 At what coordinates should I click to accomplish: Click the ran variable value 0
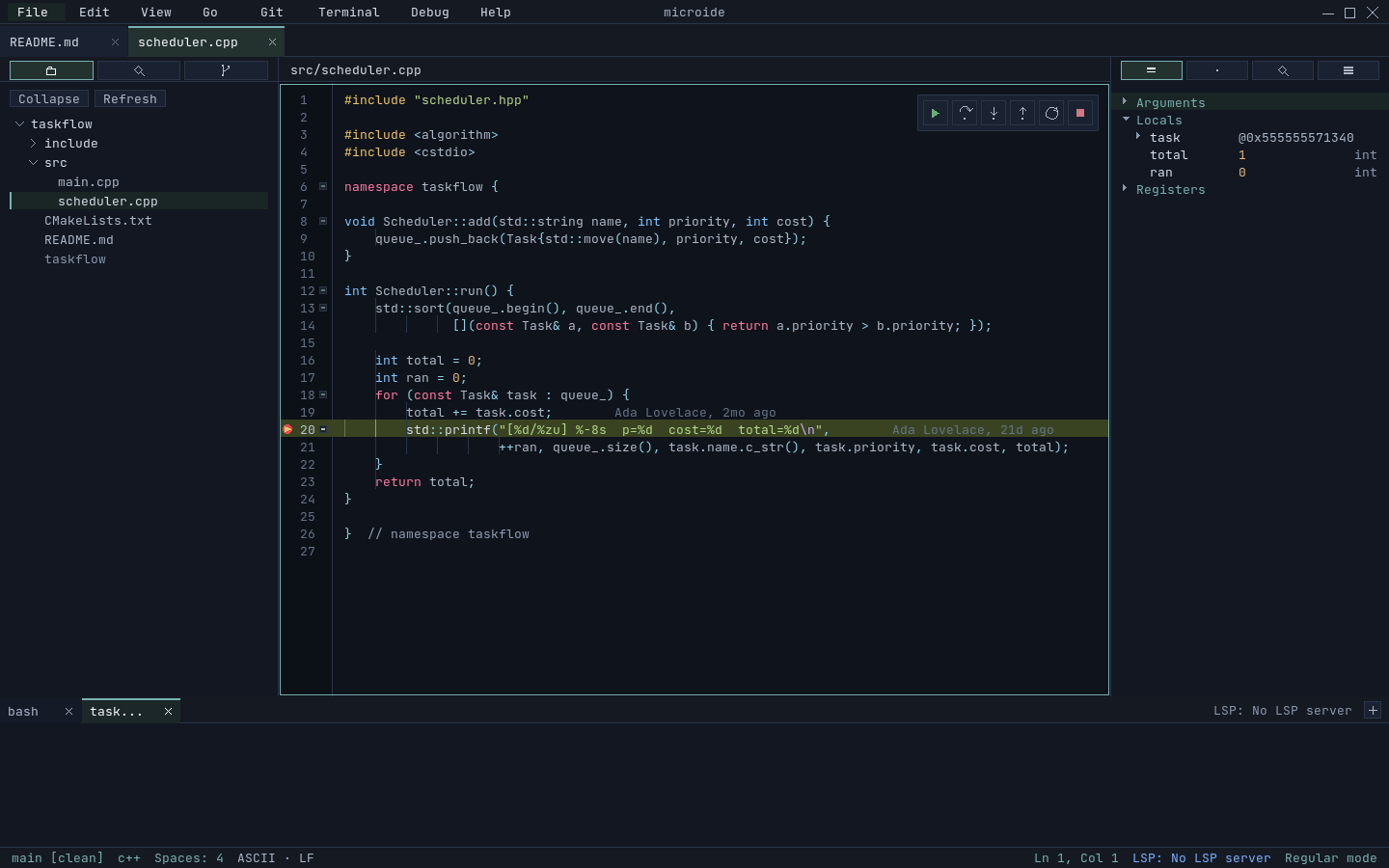(x=1242, y=173)
